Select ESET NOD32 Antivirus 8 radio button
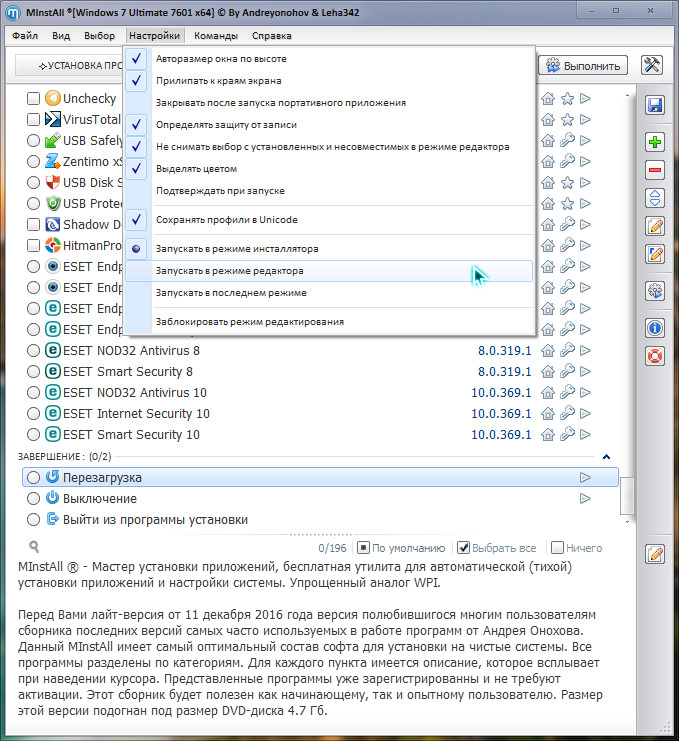The width and height of the screenshot is (679, 741). (33, 351)
